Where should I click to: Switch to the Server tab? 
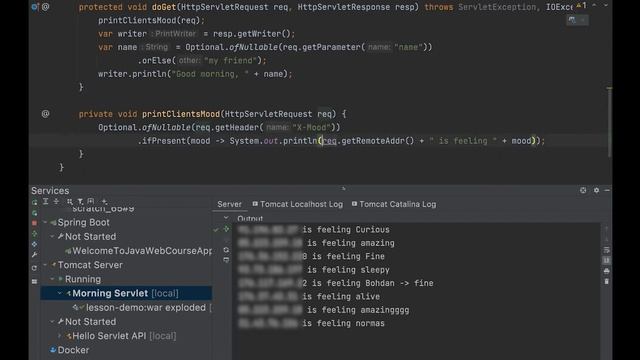coord(229,204)
